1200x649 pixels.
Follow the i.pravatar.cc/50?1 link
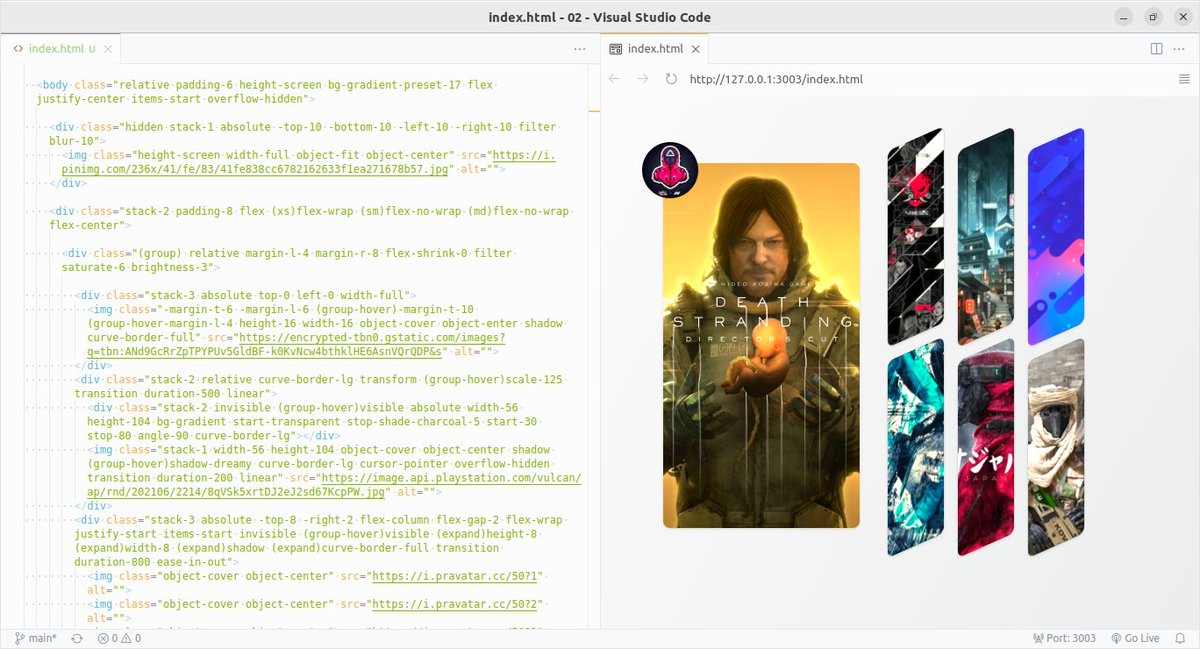[x=456, y=577]
